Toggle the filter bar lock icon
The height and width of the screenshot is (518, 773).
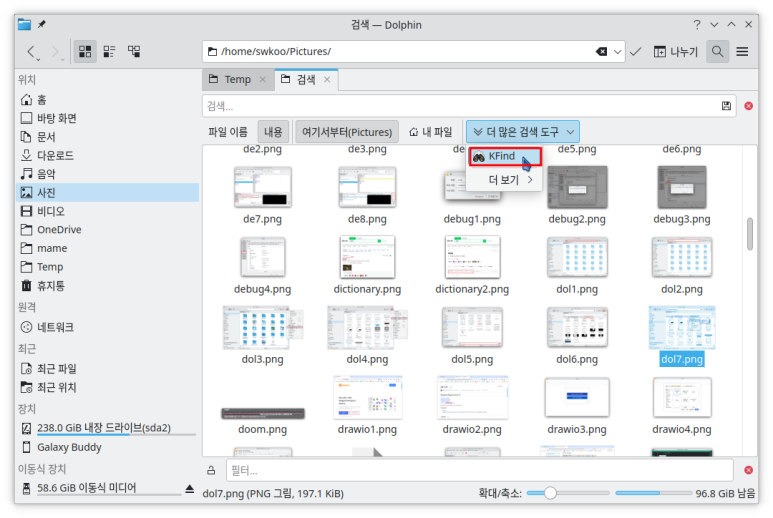pos(211,470)
